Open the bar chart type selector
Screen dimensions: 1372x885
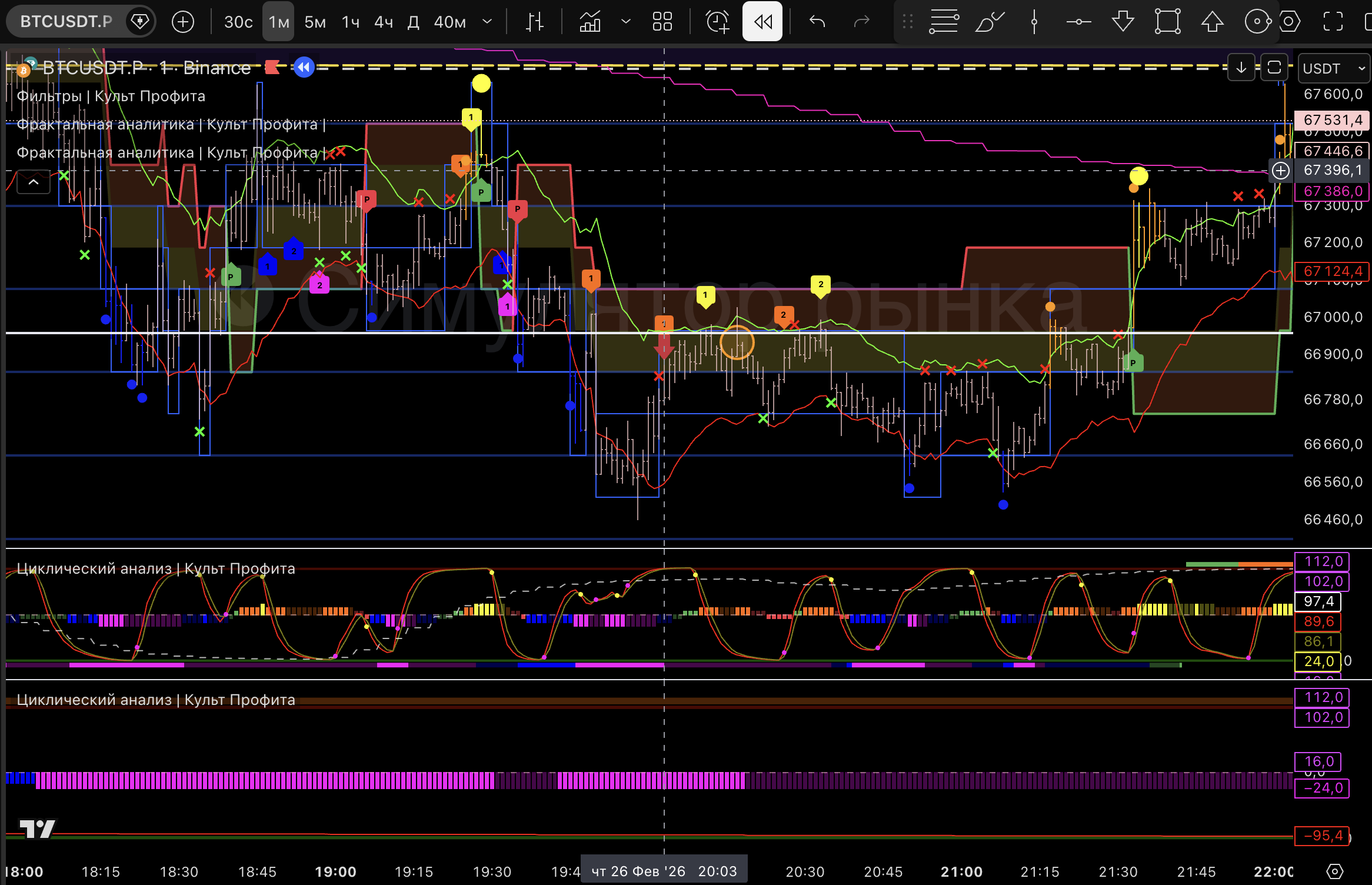pos(534,22)
